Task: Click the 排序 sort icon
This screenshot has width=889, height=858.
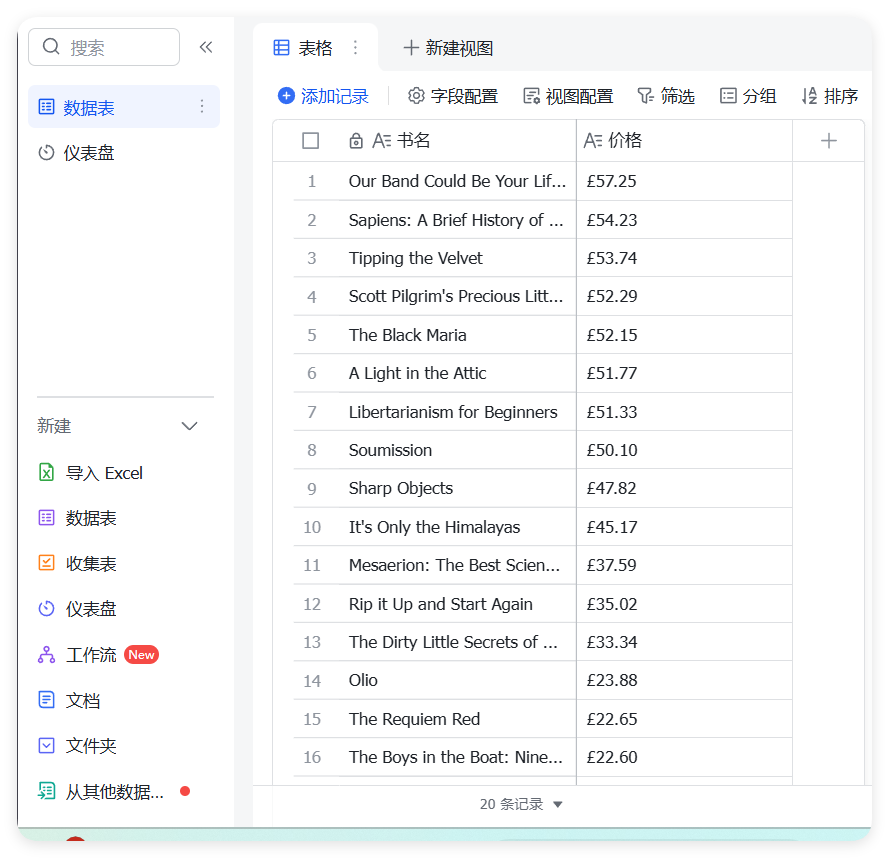Action: 809,96
